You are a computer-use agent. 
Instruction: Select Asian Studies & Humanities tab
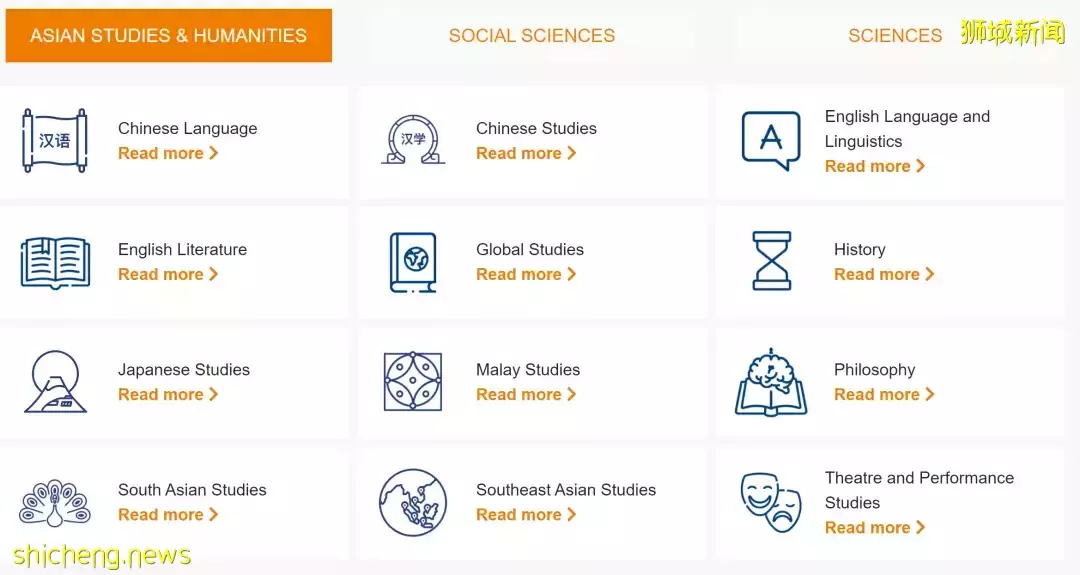click(x=169, y=36)
